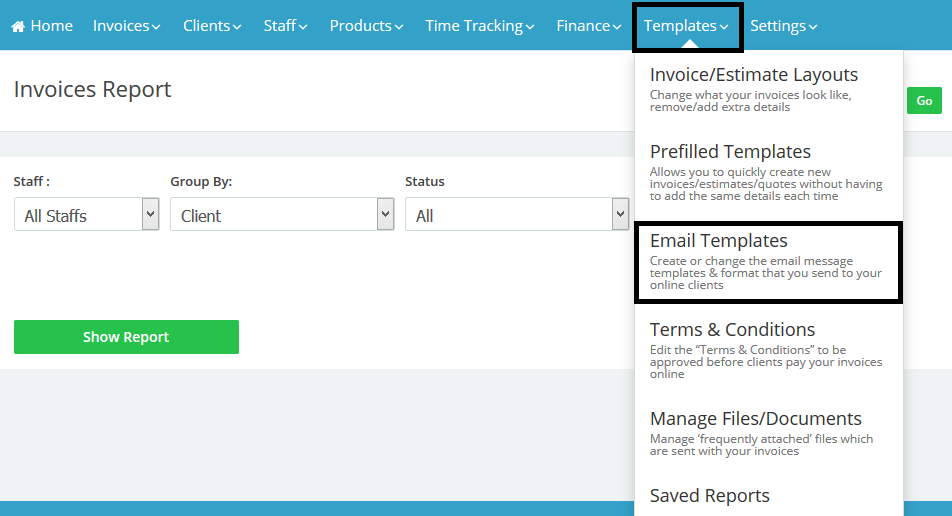The height and width of the screenshot is (516, 952).
Task: Expand the Clients dropdown menu
Action: pyautogui.click(x=211, y=26)
